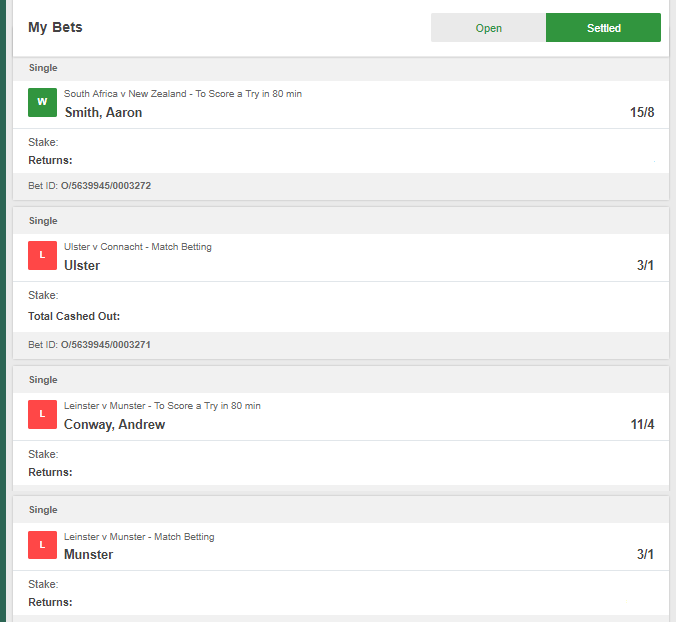Click the Smith, Aaron selection name

(x=103, y=113)
